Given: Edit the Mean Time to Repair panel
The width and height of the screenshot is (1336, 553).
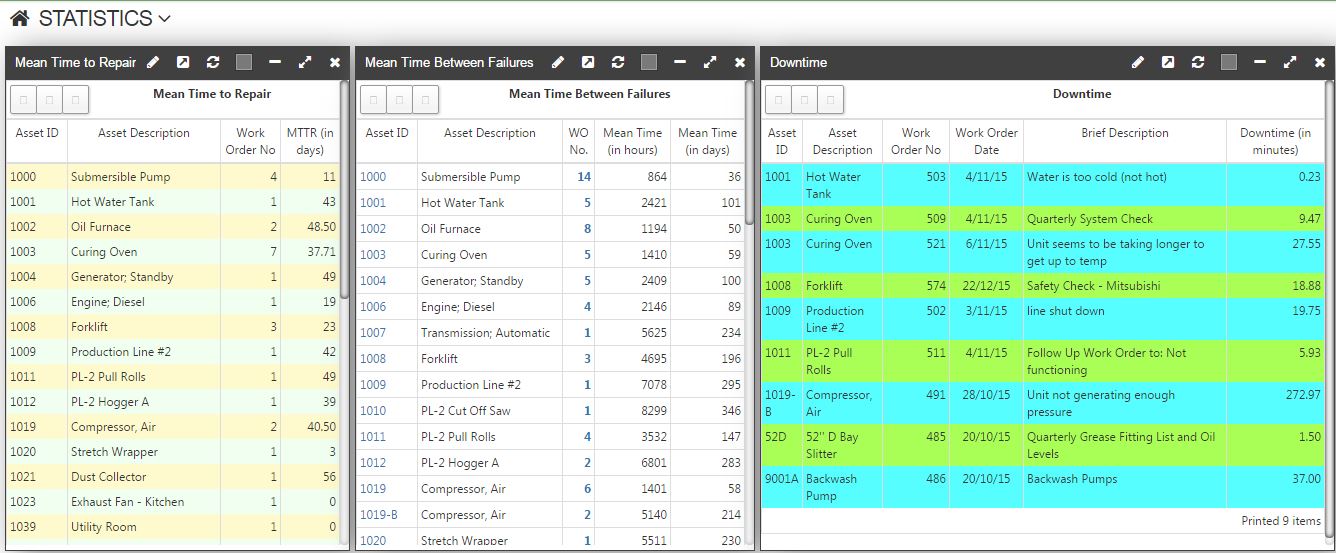Looking at the screenshot, I should tap(153, 62).
